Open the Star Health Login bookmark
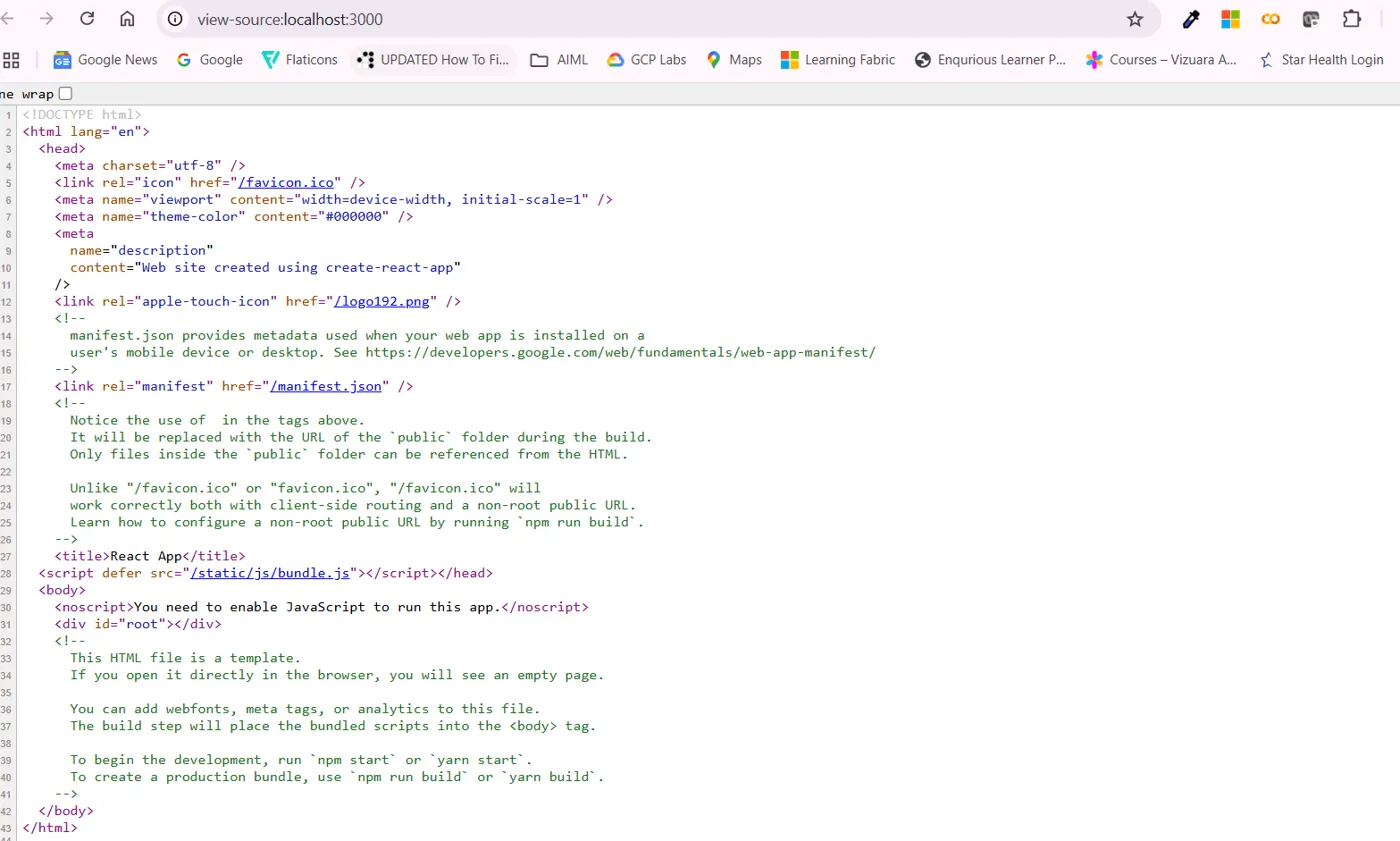Screen dimensions: 1400x841 click(1321, 60)
